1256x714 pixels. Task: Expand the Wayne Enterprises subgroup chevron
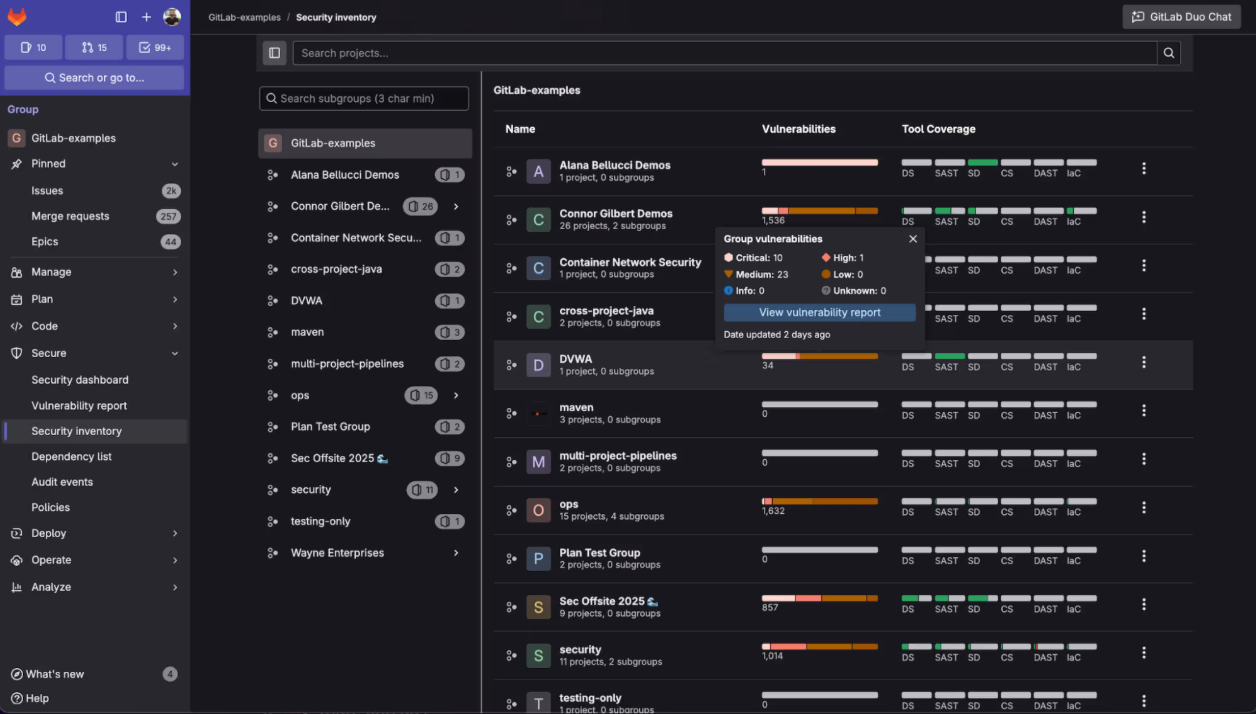click(x=456, y=553)
